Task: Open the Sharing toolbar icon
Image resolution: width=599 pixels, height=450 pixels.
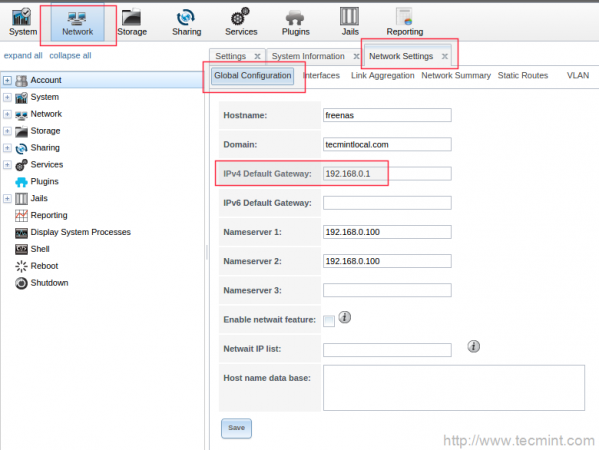Action: [x=186, y=18]
